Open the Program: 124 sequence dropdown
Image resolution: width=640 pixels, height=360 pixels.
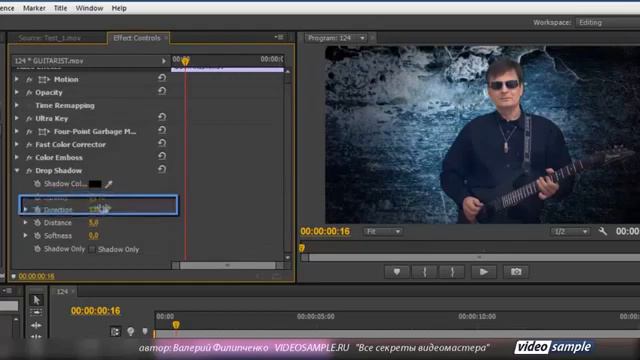336,38
